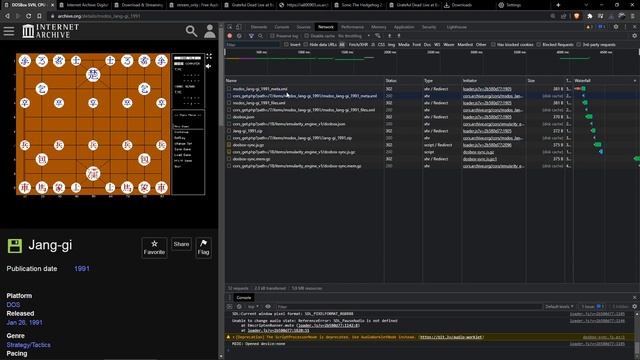Viewport: 640px width, 360px height.
Task: Select the Img filter type
Action: click(391, 44)
